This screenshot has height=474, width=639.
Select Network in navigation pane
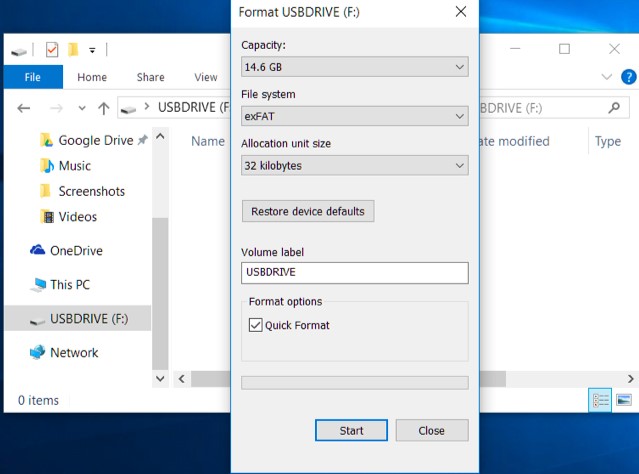click(x=74, y=352)
